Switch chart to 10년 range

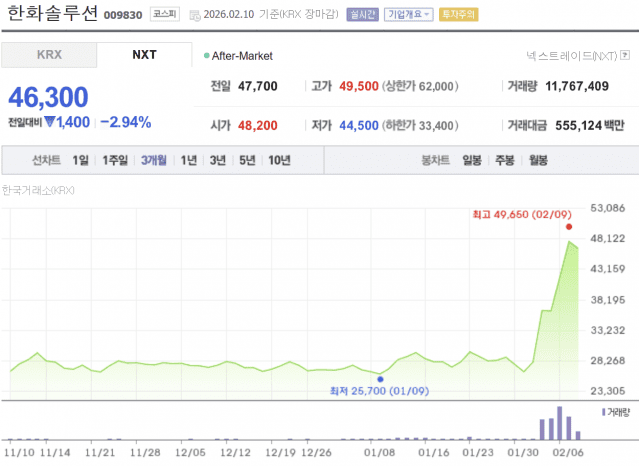coord(279,160)
